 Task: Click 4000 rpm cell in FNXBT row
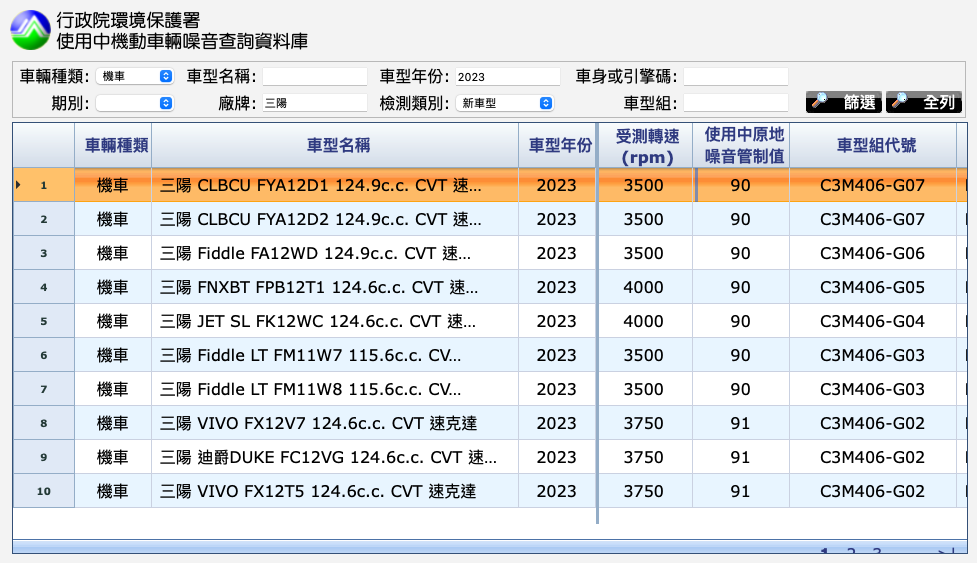tap(646, 287)
